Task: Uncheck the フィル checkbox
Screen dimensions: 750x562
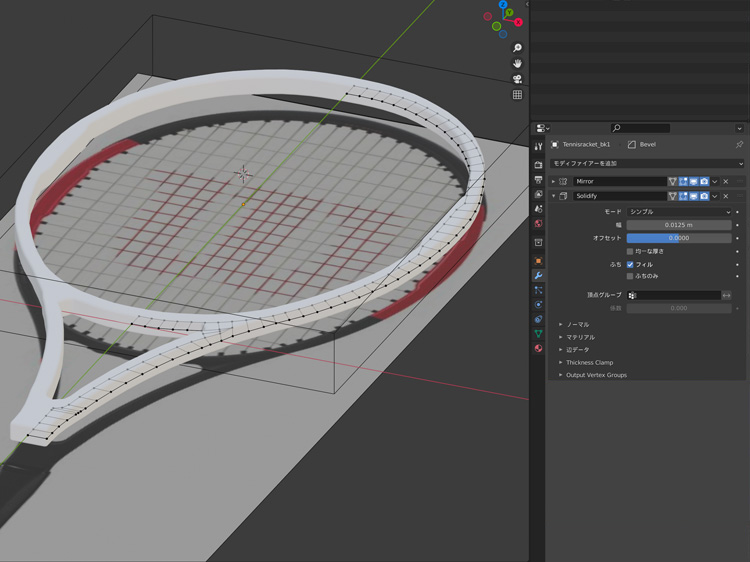Action: click(x=630, y=265)
